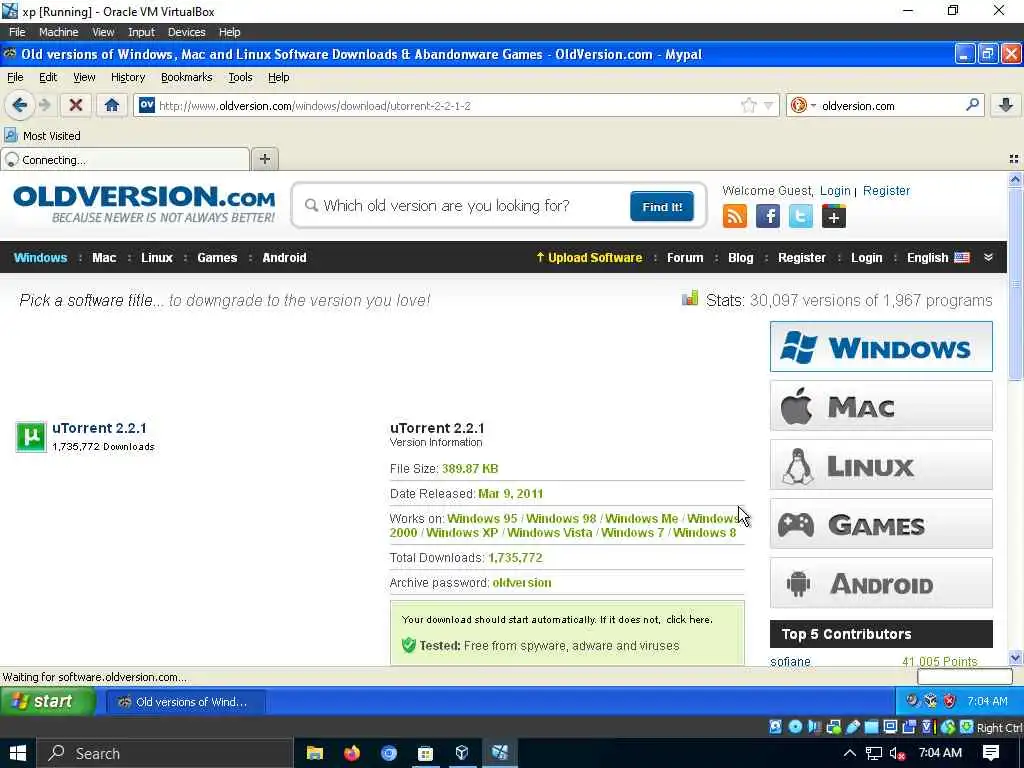Image resolution: width=1024 pixels, height=768 pixels.
Task: Select the large Linux platform button
Action: coord(881,464)
